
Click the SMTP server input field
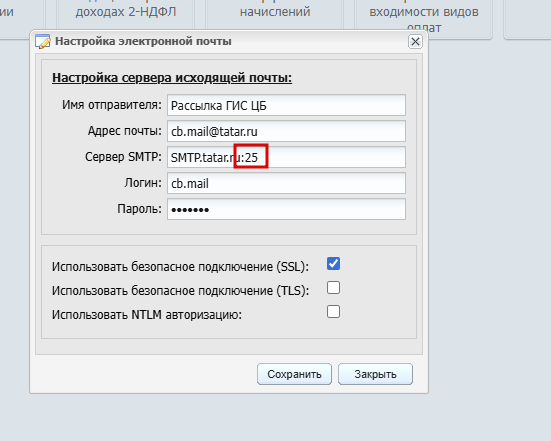[286, 157]
